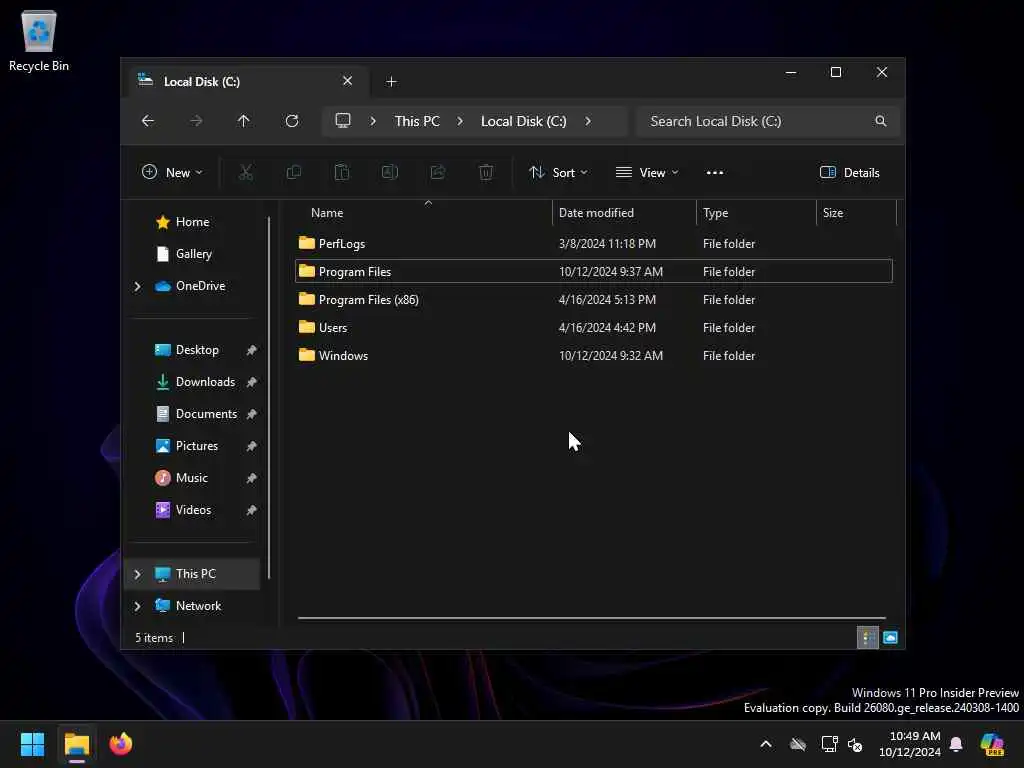The image size is (1024, 768).
Task: Open Copilot preview icon in taskbar
Action: [992, 744]
